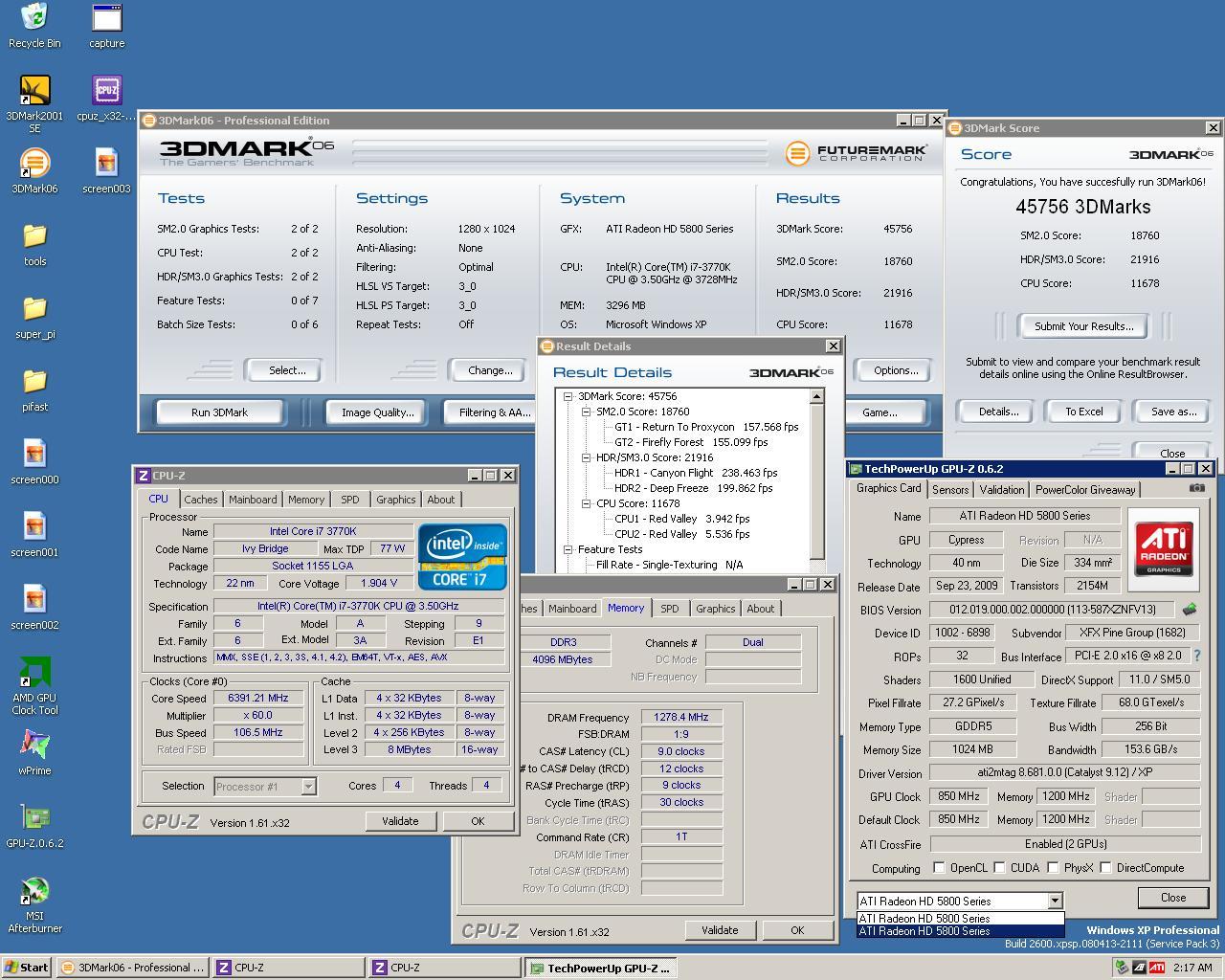Enable the DirectCompute checkbox in GPU-Z

pyautogui.click(x=1105, y=868)
